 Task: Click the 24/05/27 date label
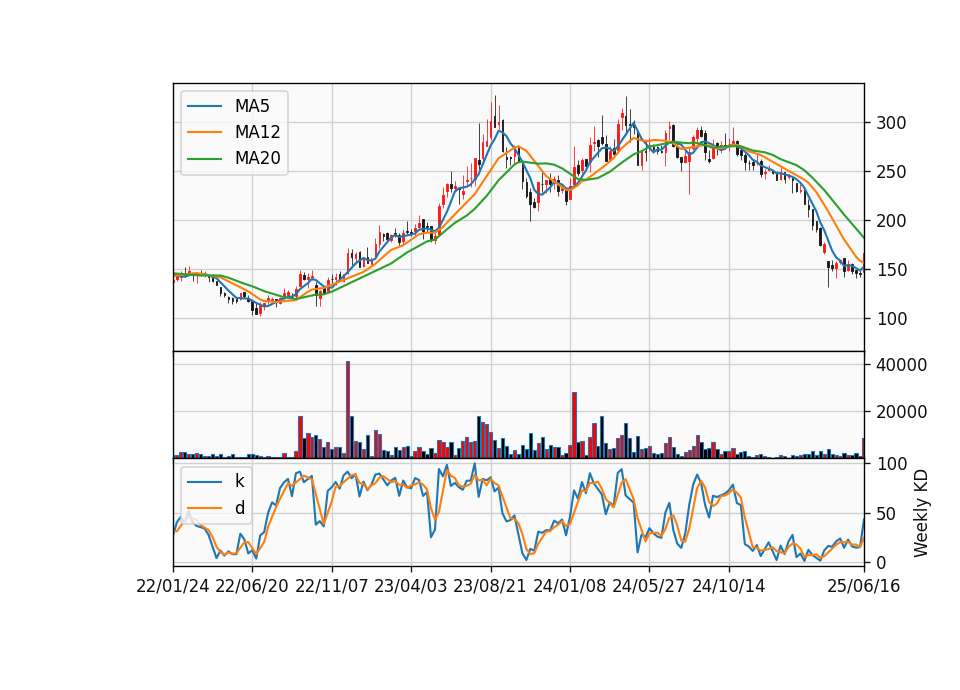[649, 586]
